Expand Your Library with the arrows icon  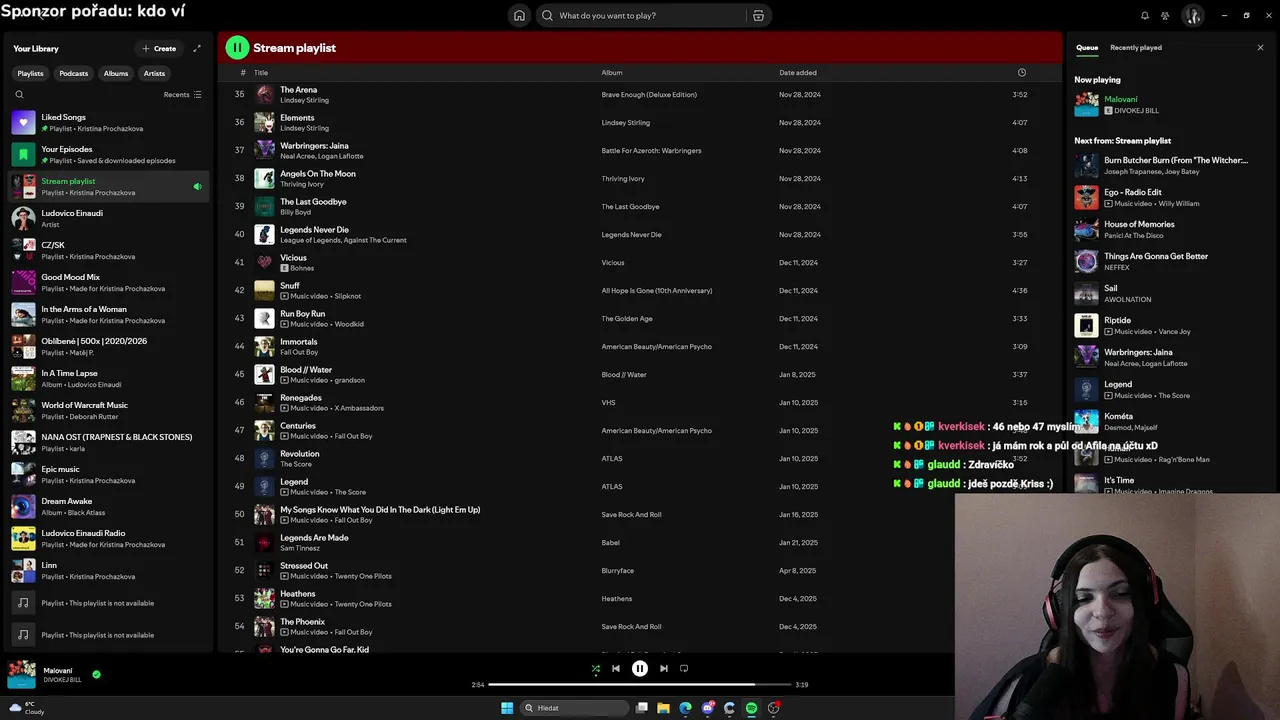click(x=197, y=48)
